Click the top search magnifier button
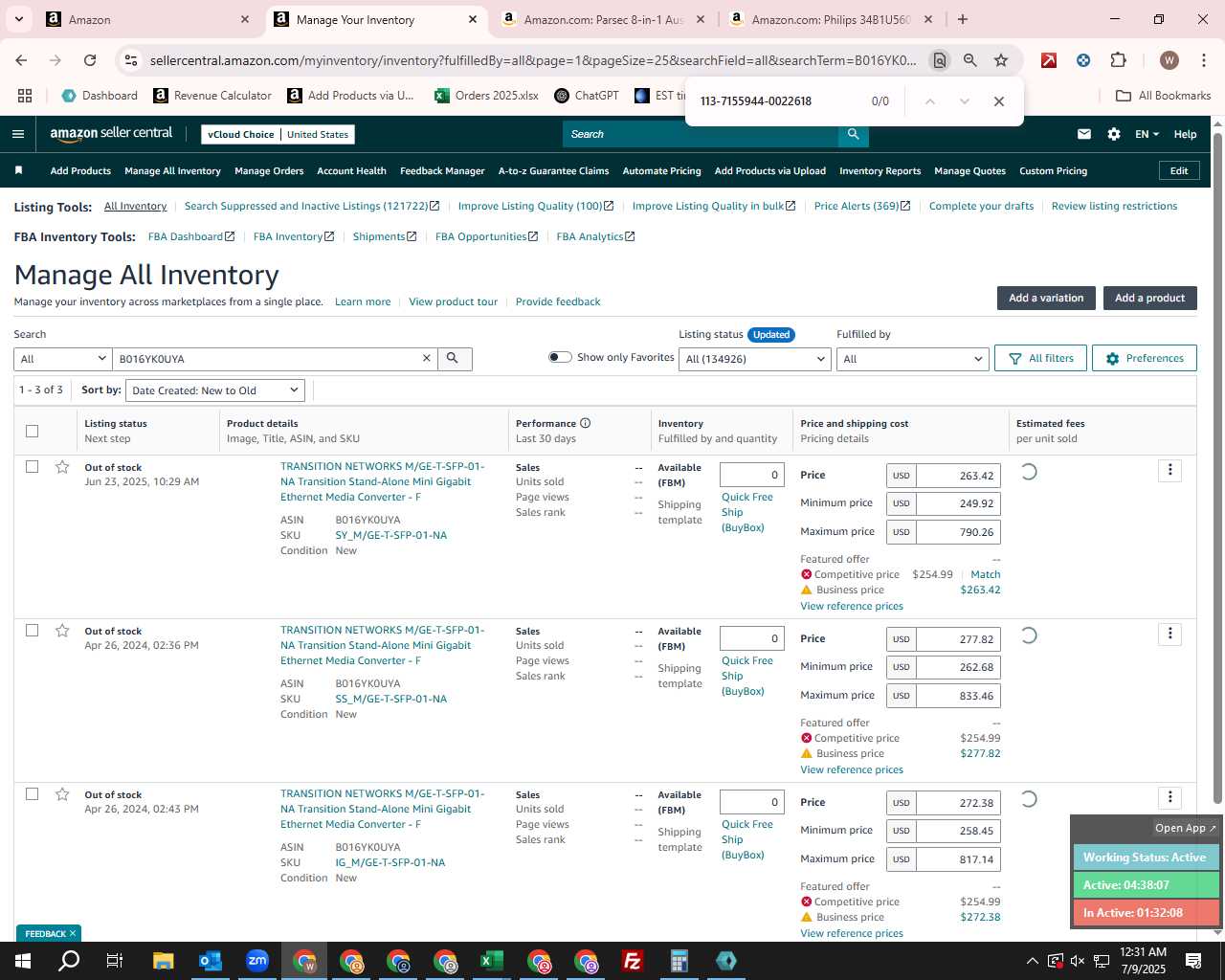Viewport: 1225px width, 980px height. pos(853,134)
